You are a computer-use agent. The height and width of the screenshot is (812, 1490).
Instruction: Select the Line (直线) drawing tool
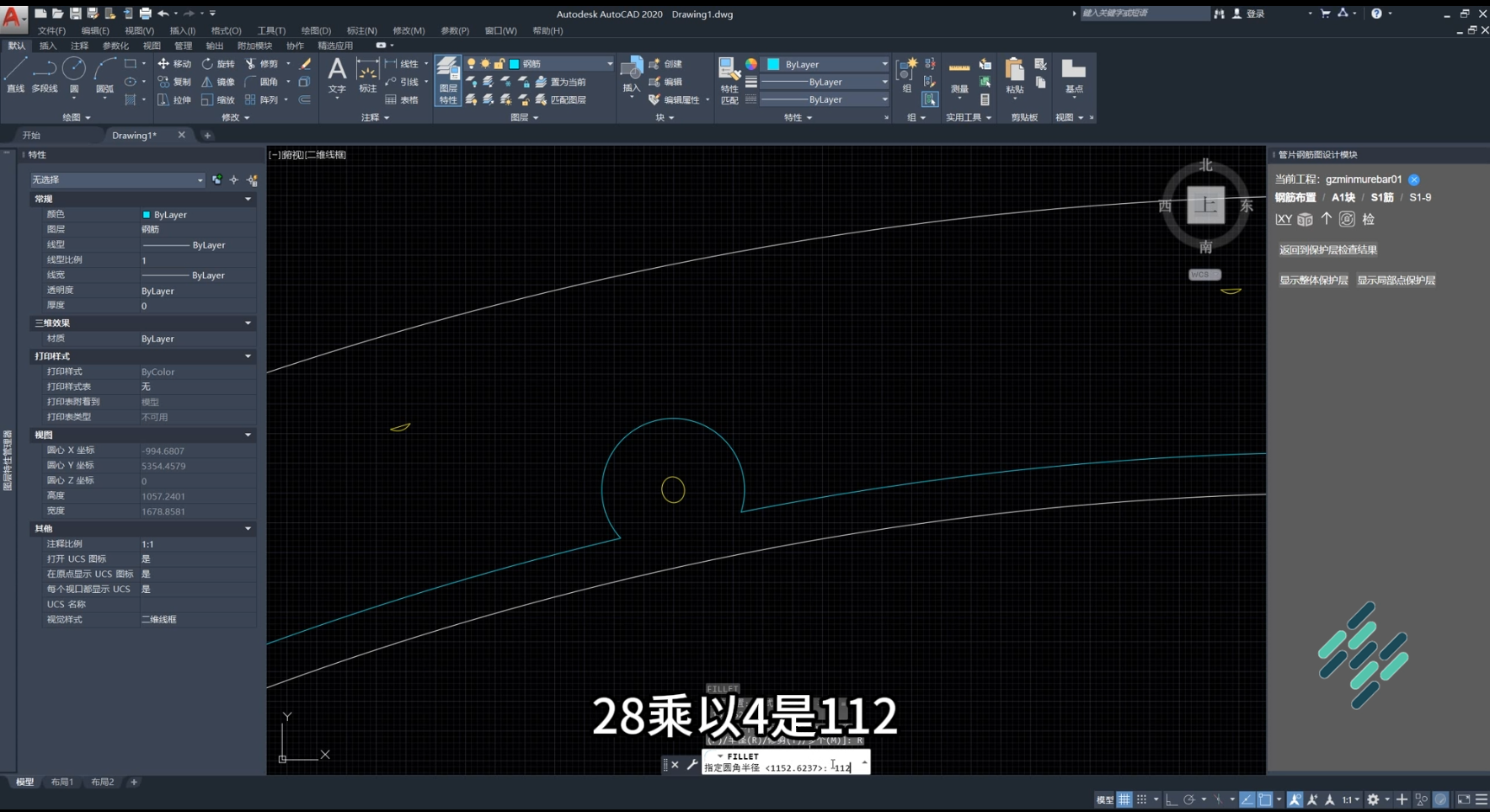(16, 75)
